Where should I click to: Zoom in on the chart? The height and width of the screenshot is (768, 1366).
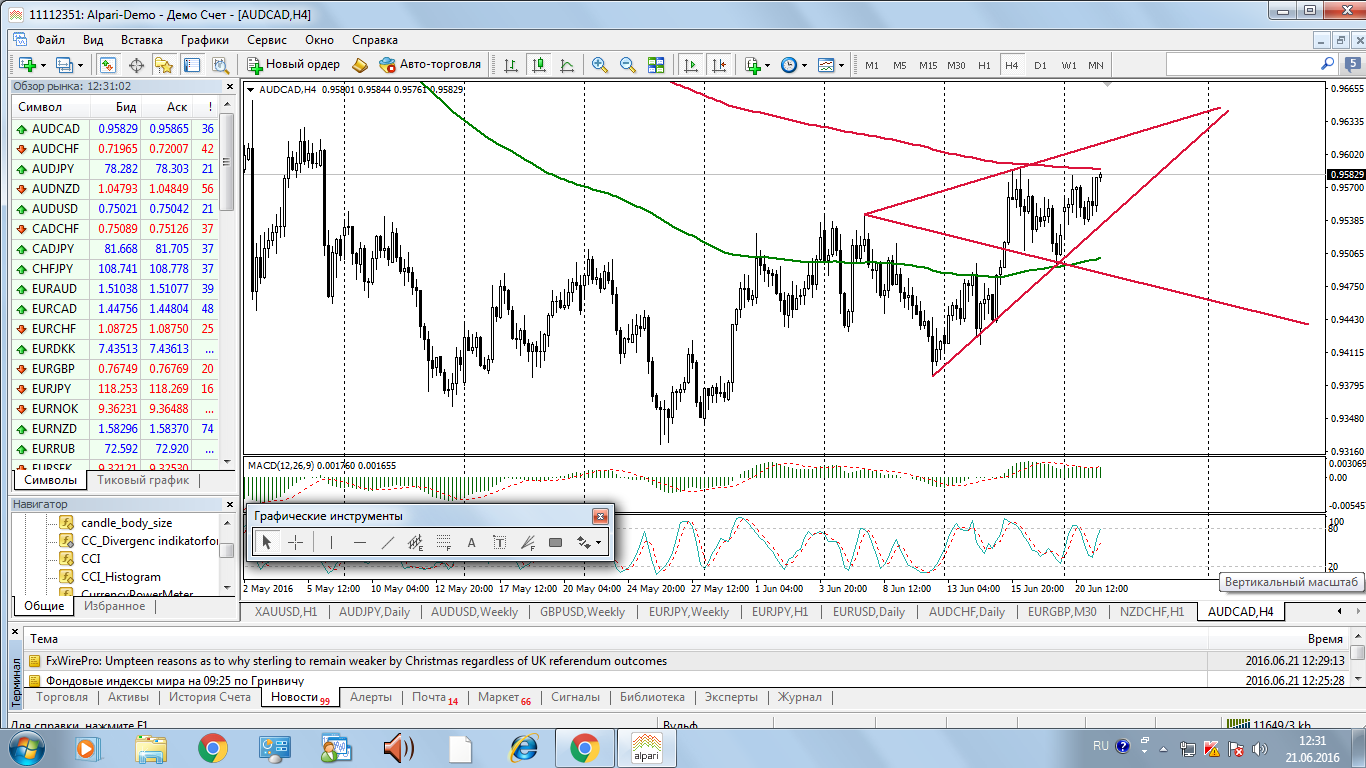click(600, 65)
